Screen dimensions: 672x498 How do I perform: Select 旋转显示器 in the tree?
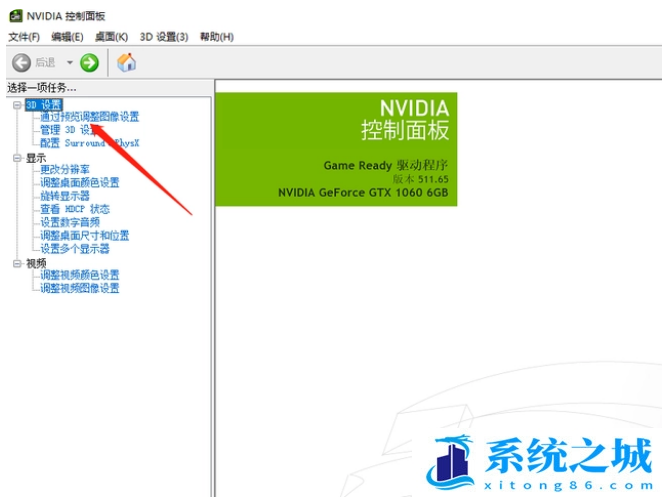click(65, 196)
